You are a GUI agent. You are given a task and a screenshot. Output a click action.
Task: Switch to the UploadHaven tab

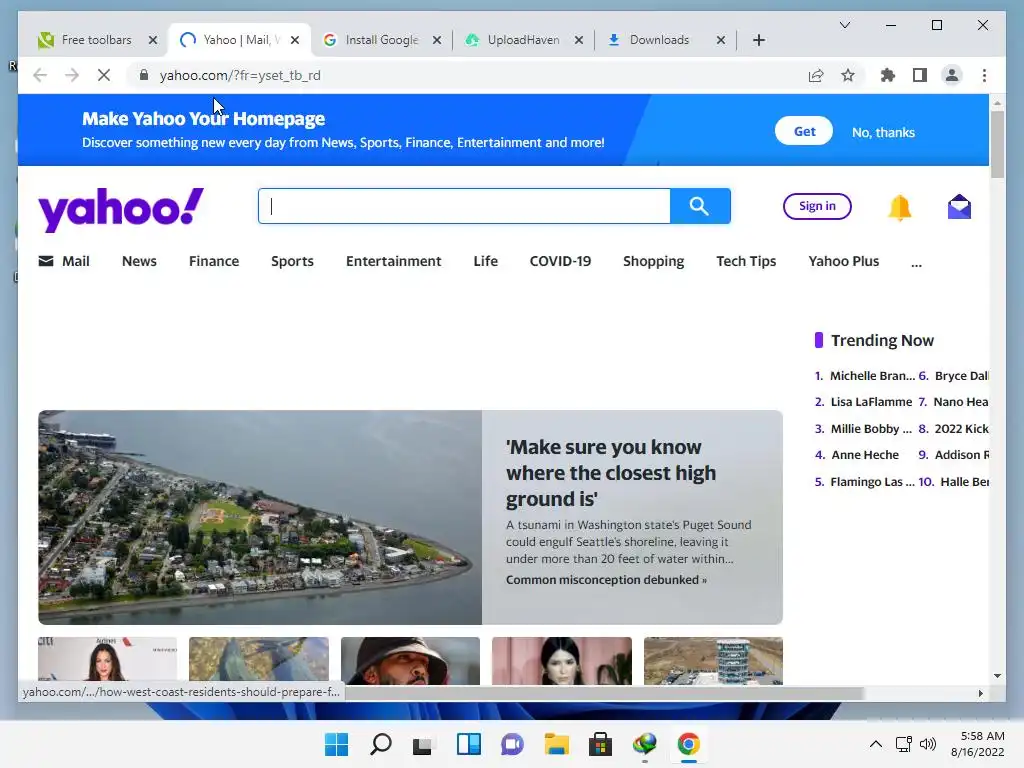tap(523, 40)
